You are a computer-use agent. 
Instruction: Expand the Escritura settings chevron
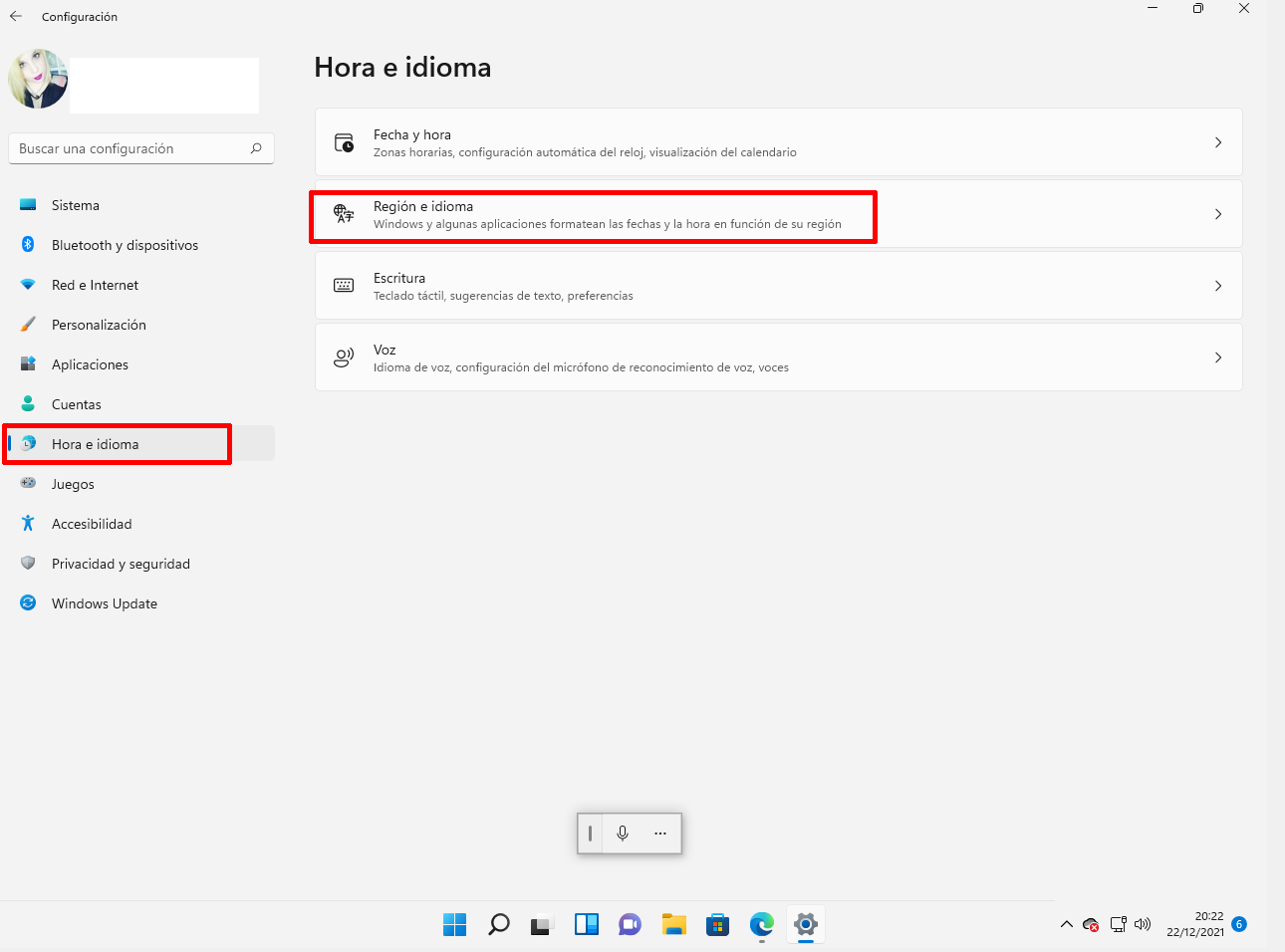(x=1218, y=286)
